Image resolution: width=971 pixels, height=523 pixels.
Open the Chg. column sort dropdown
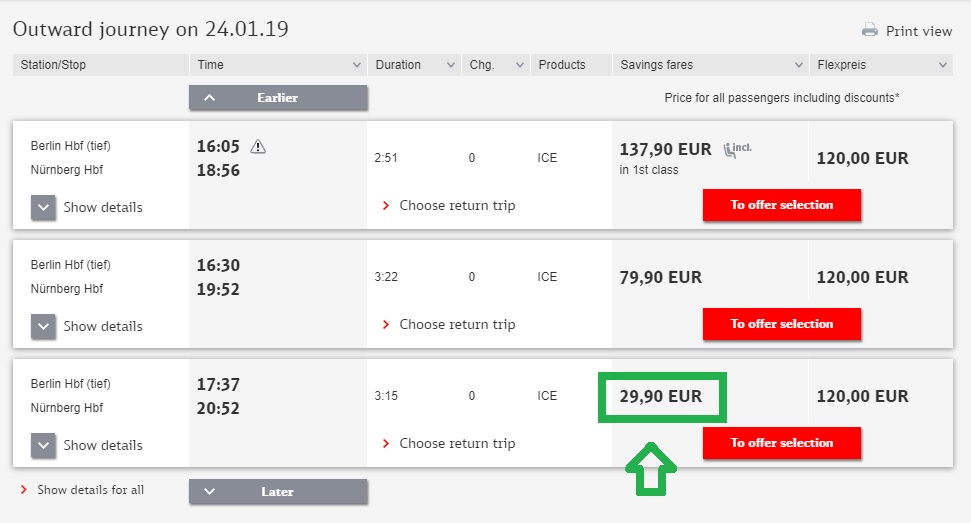click(x=520, y=65)
